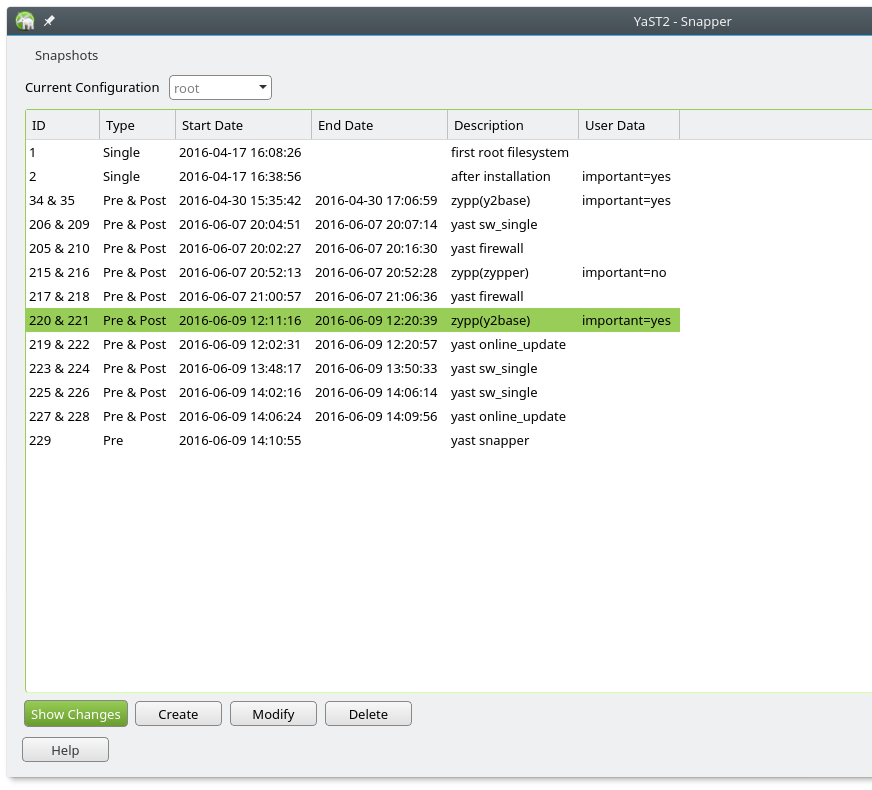Click start date 2016-04-17 16:38:56
The height and width of the screenshot is (790, 872).
pyautogui.click(x=240, y=176)
